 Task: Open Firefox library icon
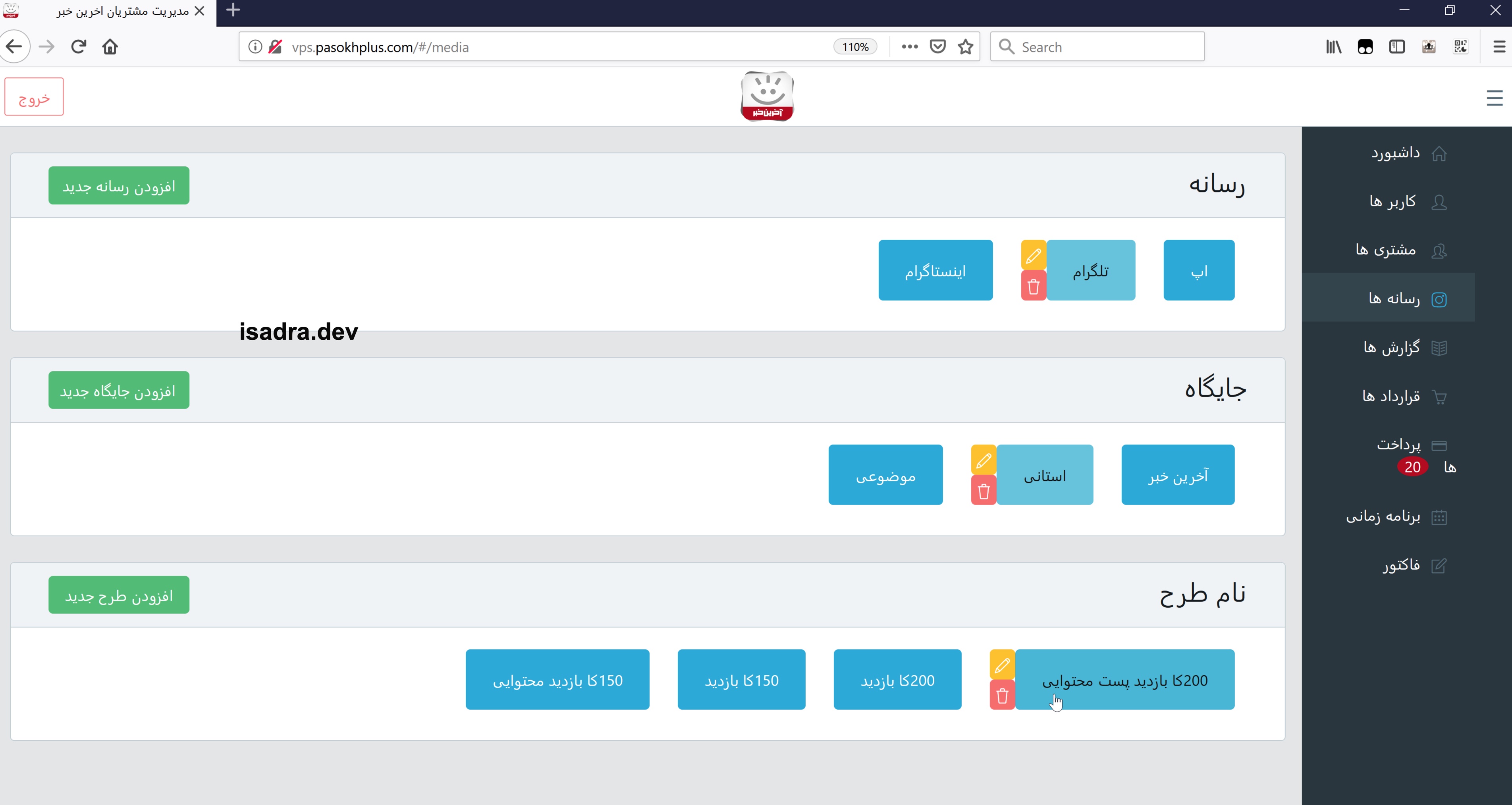tap(1334, 47)
